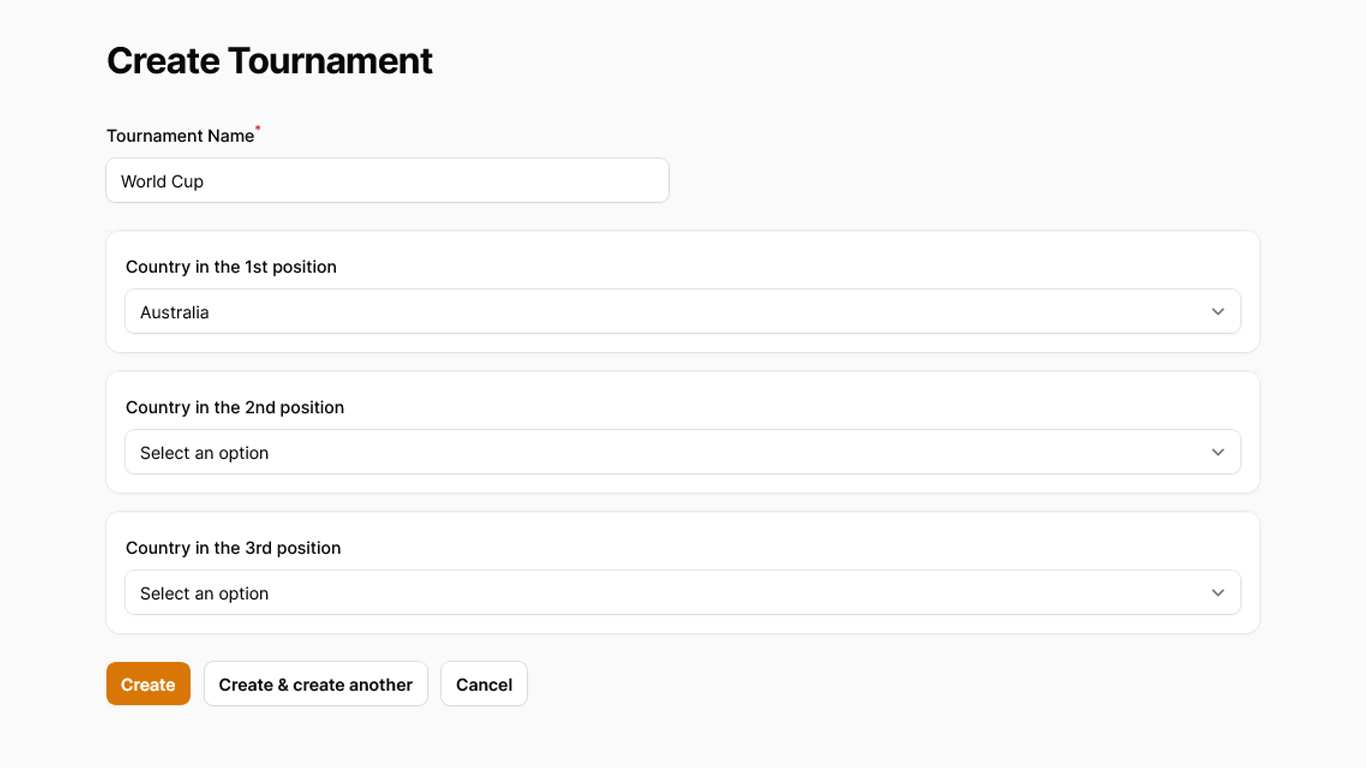This screenshot has width=1366, height=768.
Task: Click the selected Australia value
Action: point(175,312)
